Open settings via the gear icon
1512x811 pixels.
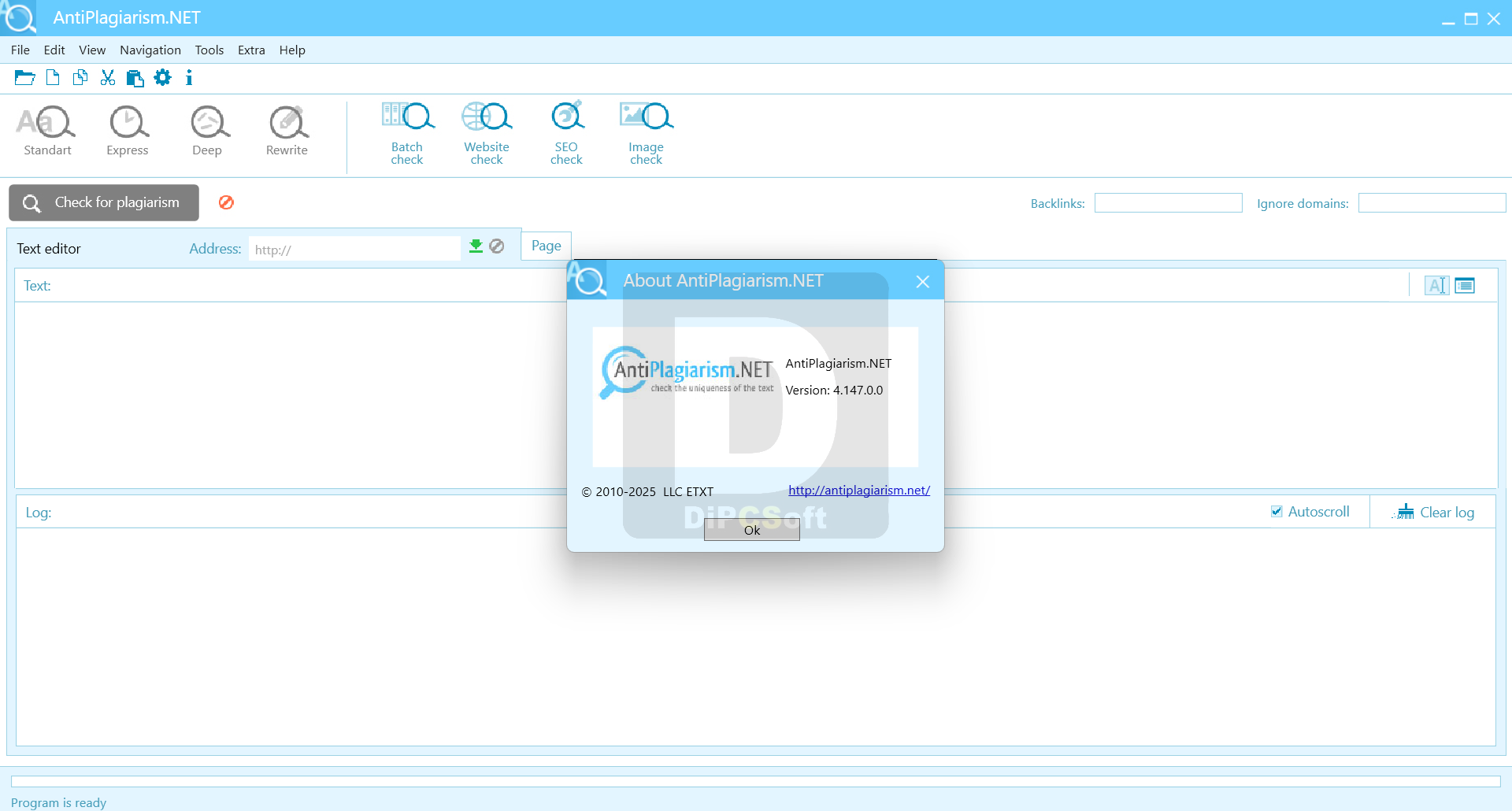[162, 77]
